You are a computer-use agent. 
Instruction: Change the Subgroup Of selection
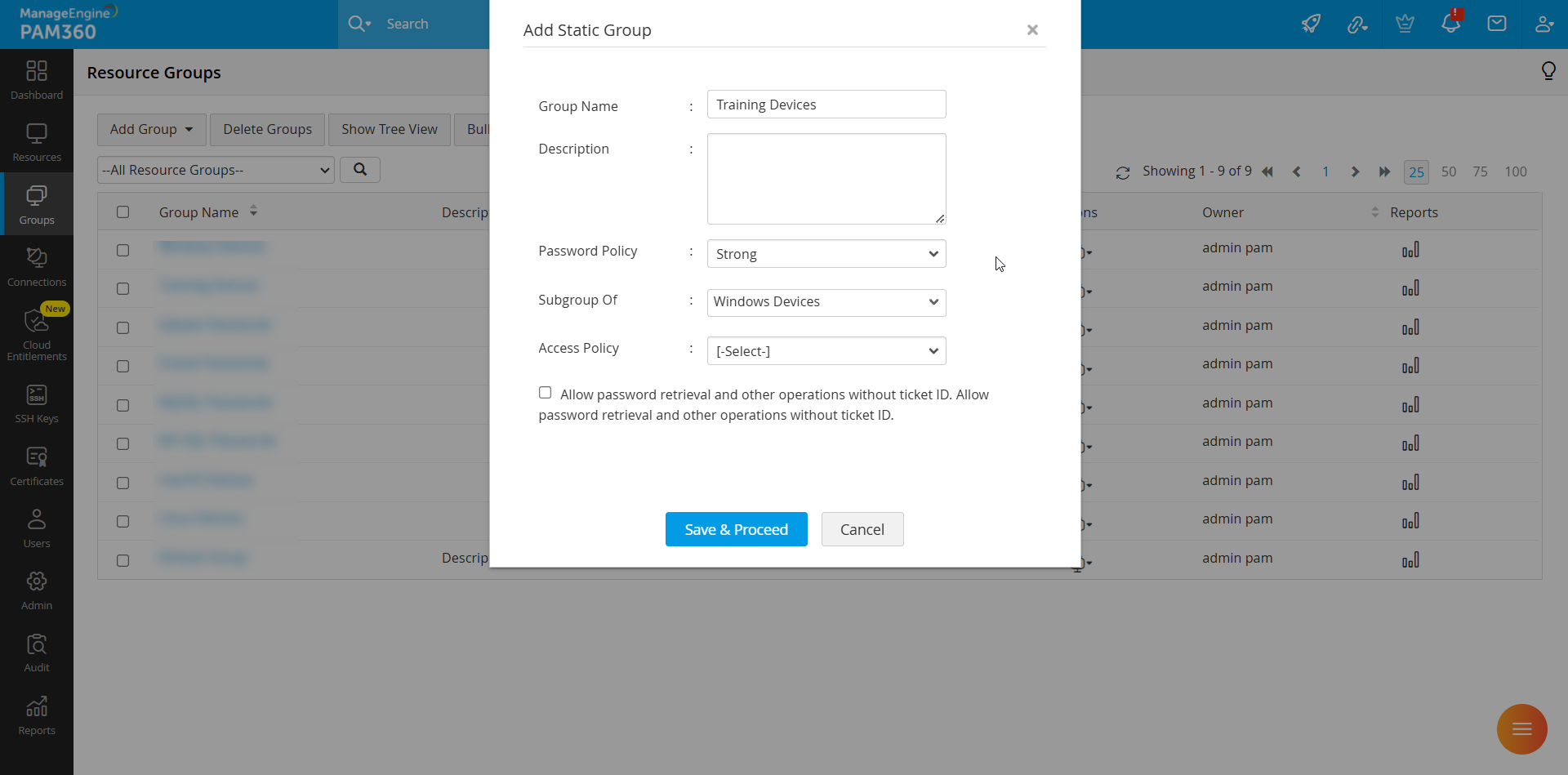pyautogui.click(x=826, y=302)
